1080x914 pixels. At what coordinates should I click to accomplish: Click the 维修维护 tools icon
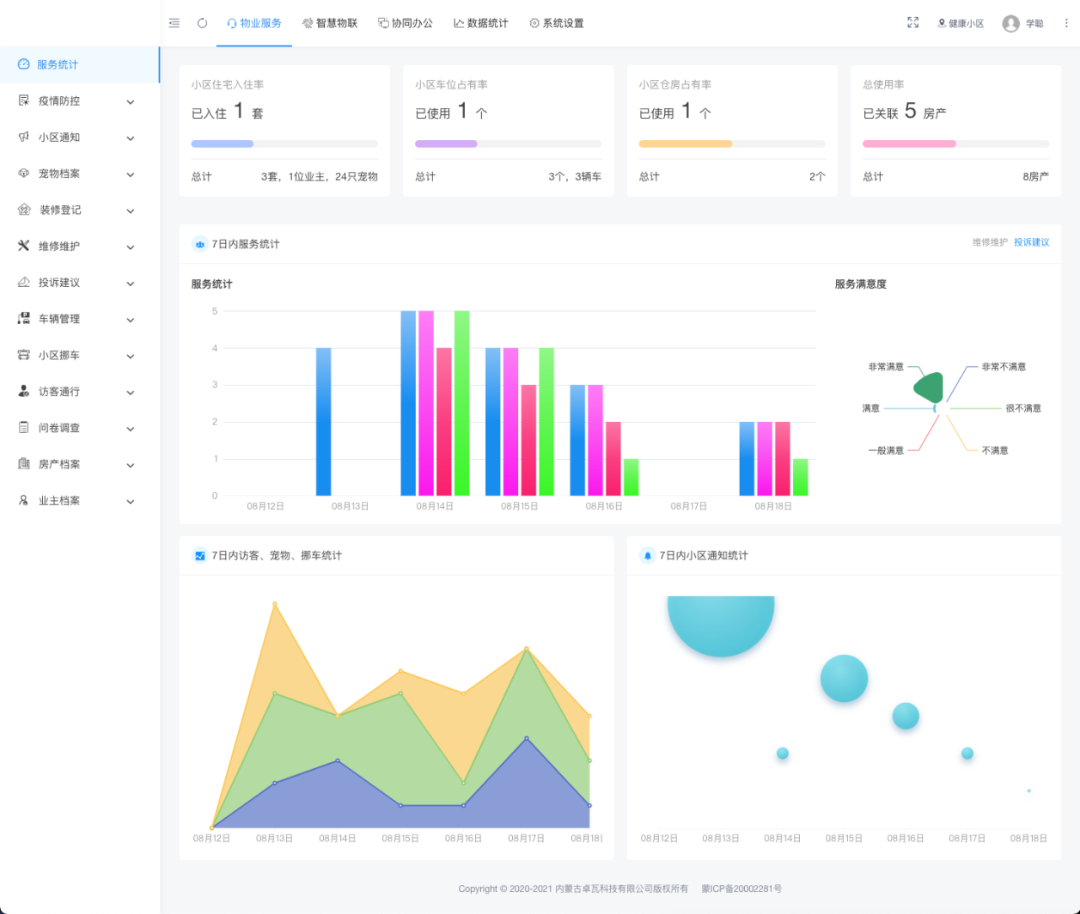[x=23, y=246]
